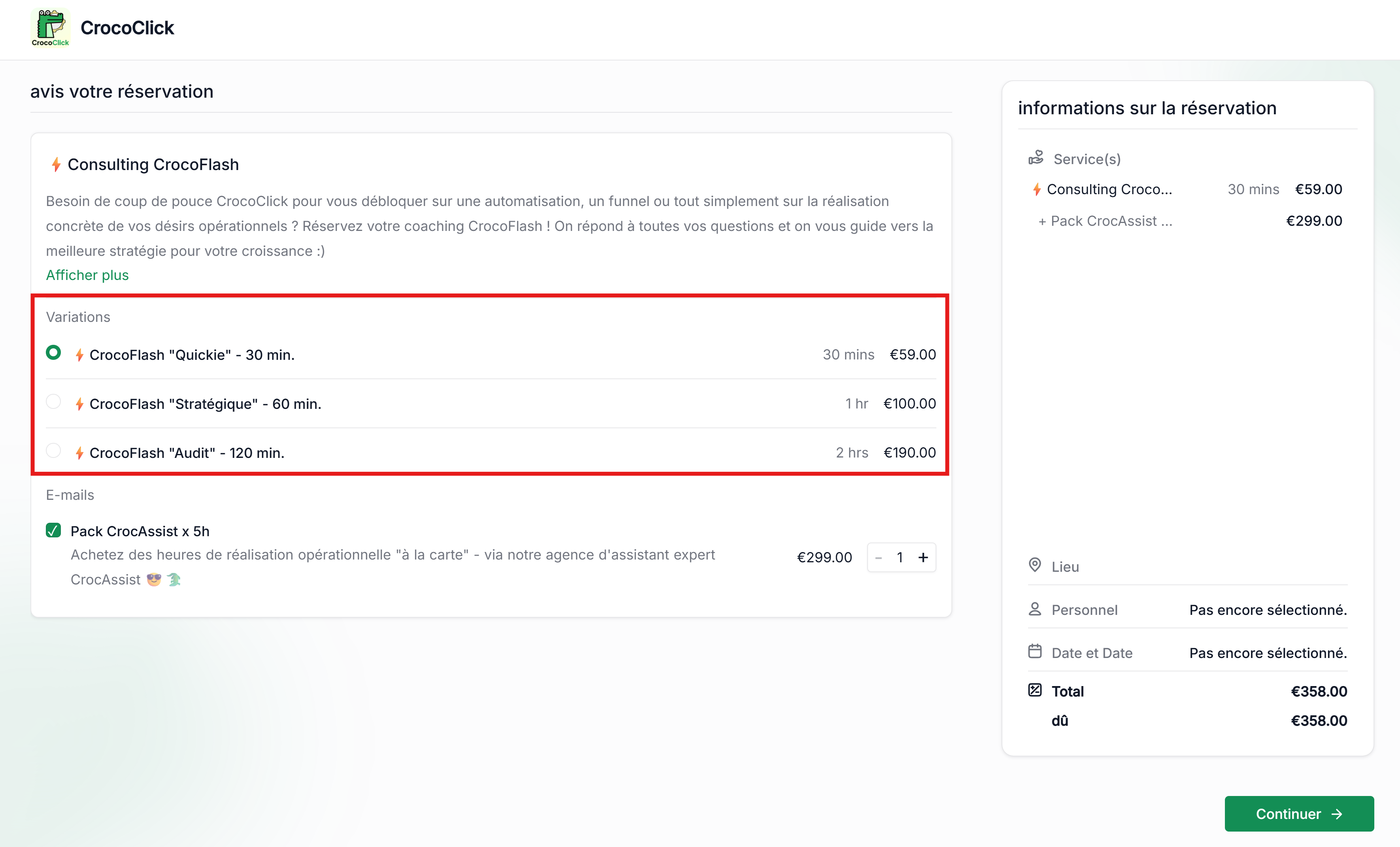Click the Personnel person icon
Viewport: 1400px width, 847px height.
pyautogui.click(x=1035, y=609)
